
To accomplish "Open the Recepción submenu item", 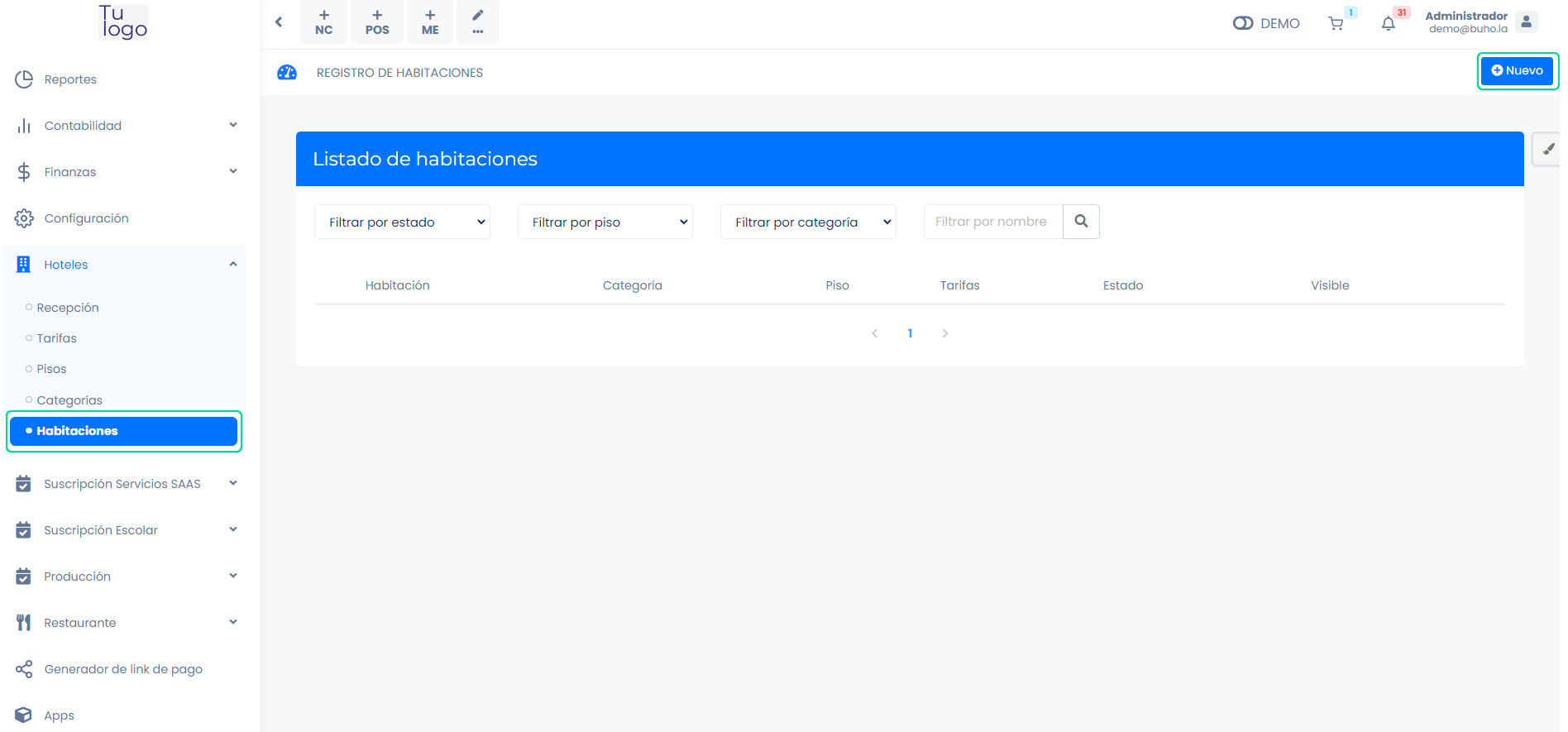I will pyautogui.click(x=68, y=308).
